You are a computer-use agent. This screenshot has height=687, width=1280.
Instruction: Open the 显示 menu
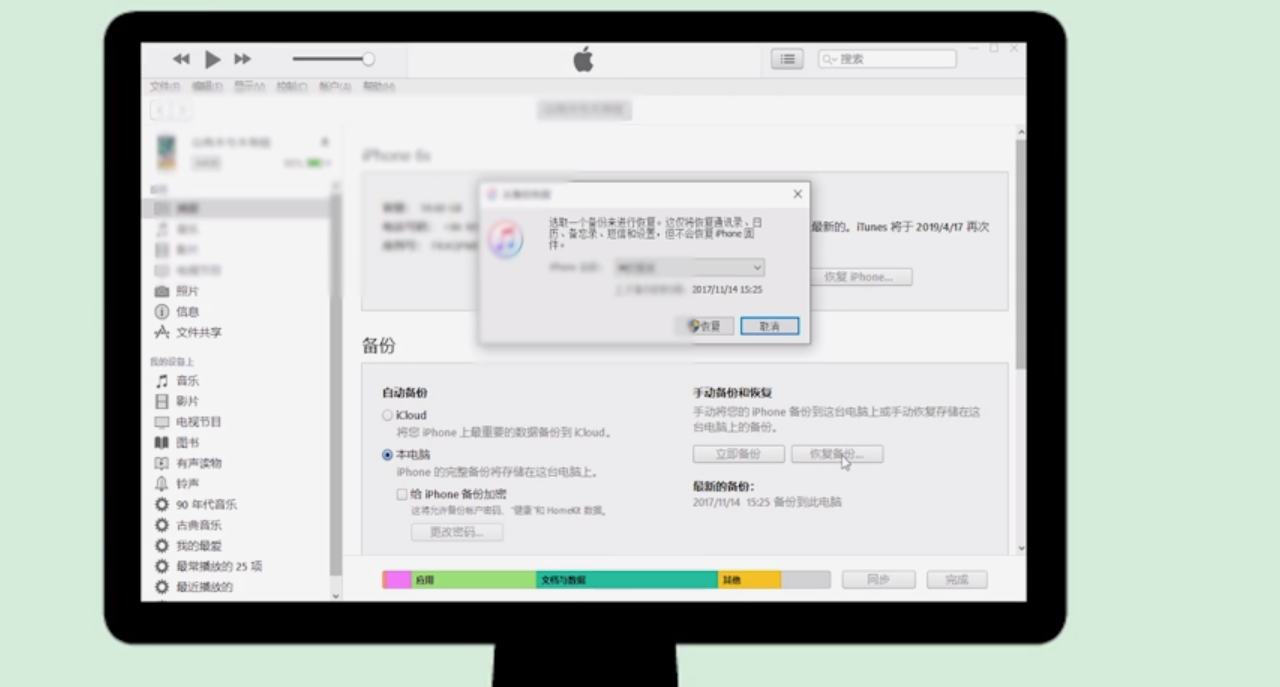tap(249, 86)
